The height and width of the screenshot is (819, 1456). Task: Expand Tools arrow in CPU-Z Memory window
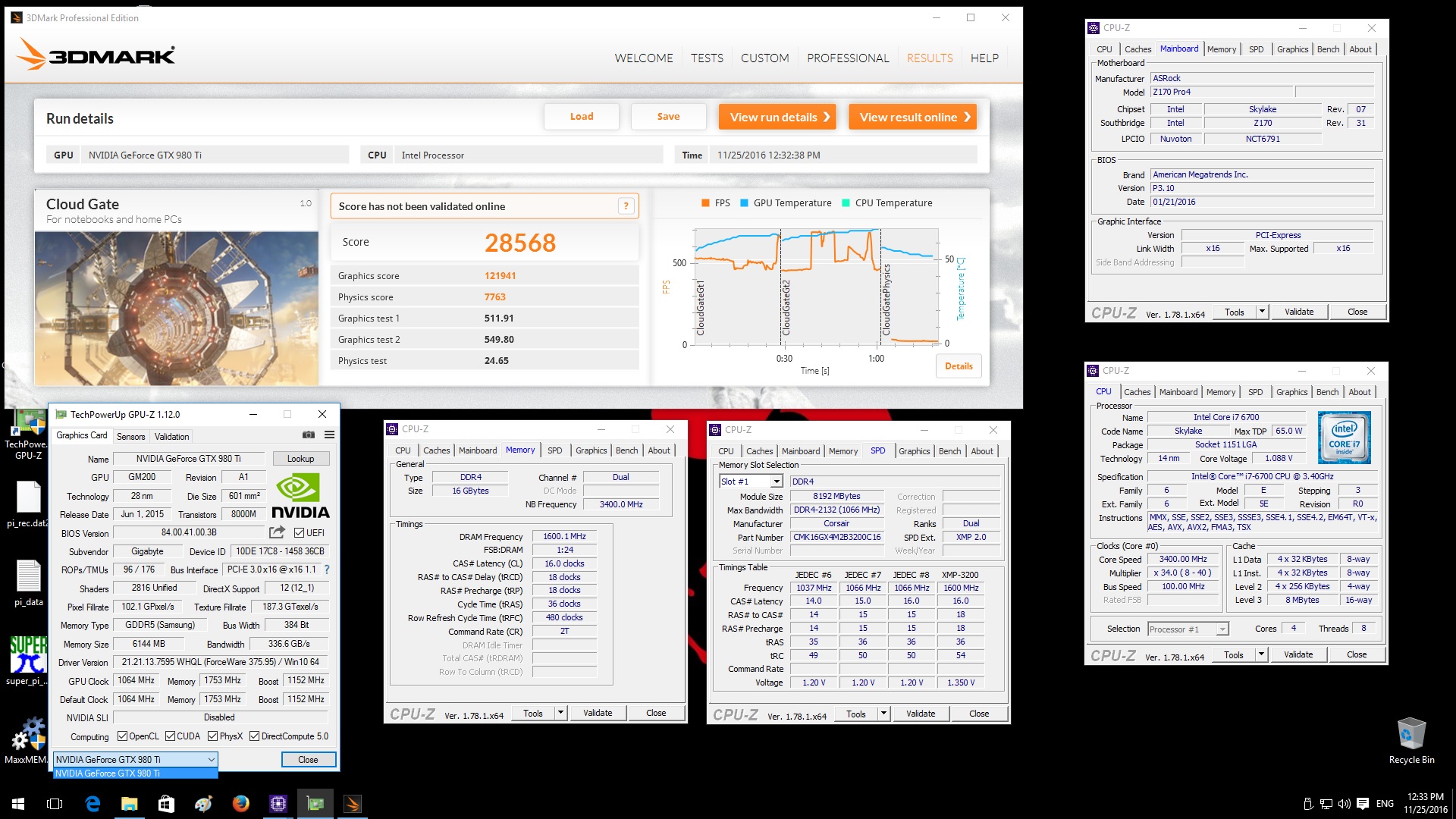coord(560,713)
